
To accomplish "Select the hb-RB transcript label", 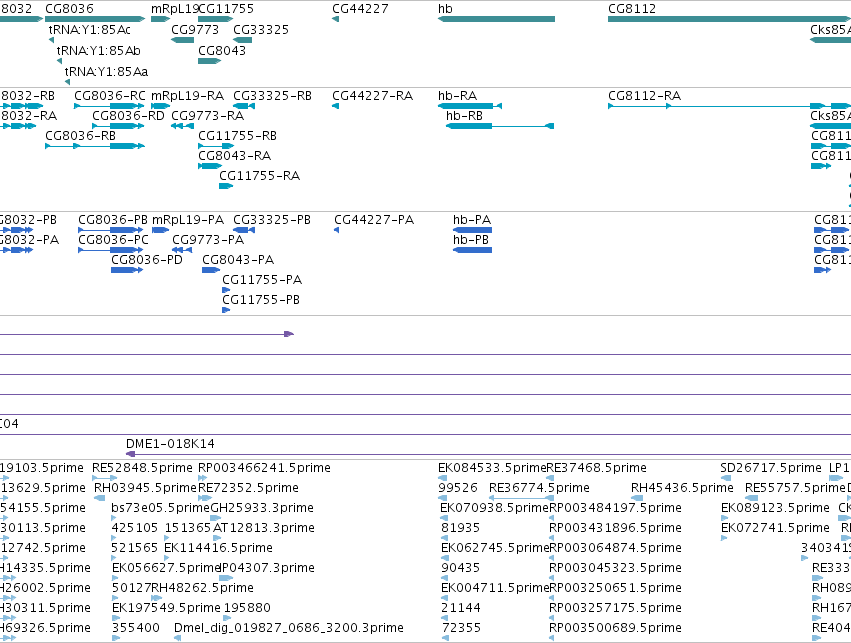I will click(x=464, y=116).
